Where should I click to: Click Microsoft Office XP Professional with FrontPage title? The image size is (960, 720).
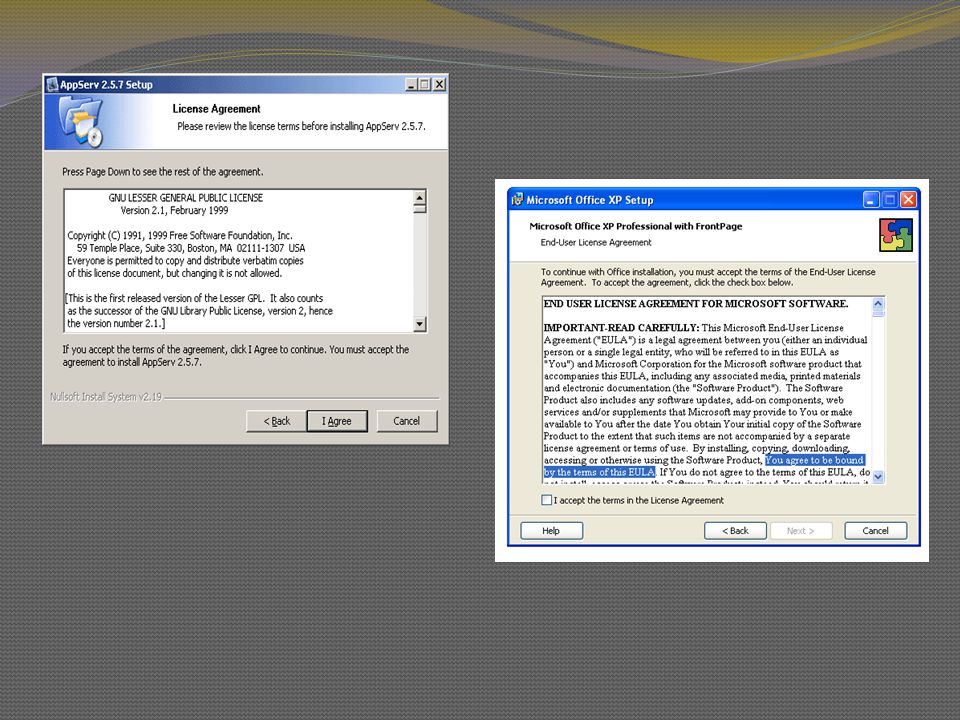[x=636, y=226]
